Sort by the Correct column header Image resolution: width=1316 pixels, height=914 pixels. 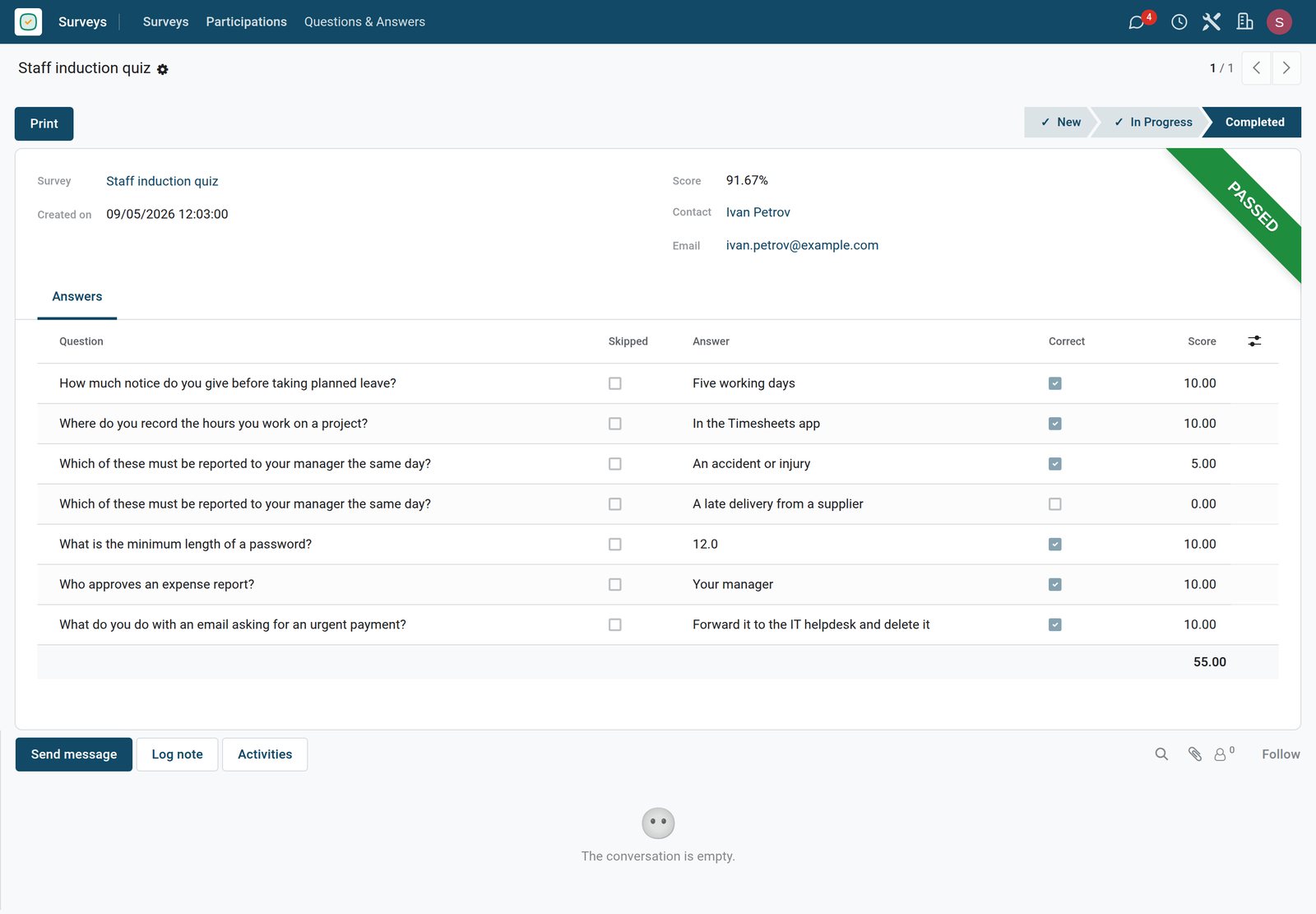pos(1067,341)
